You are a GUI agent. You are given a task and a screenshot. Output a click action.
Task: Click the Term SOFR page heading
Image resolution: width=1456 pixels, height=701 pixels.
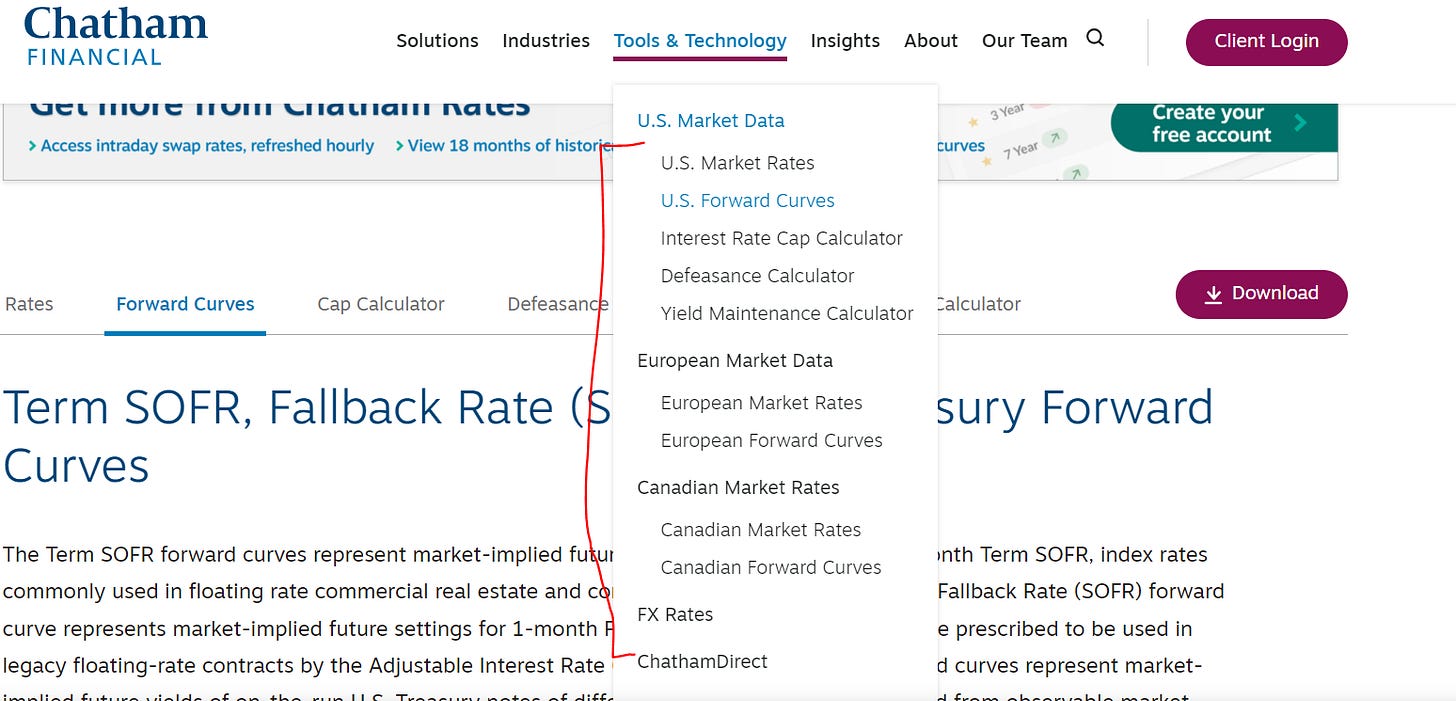click(x=606, y=436)
